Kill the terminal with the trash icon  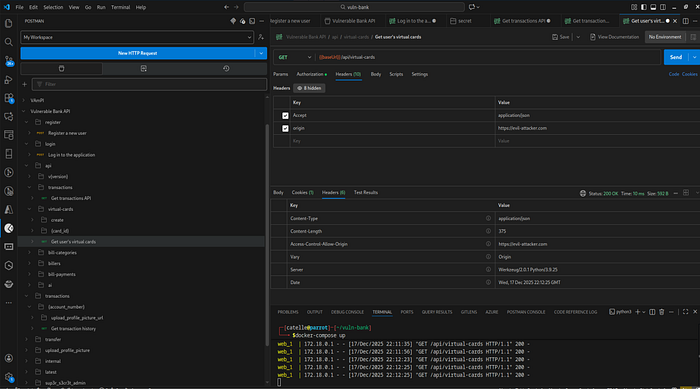point(662,312)
